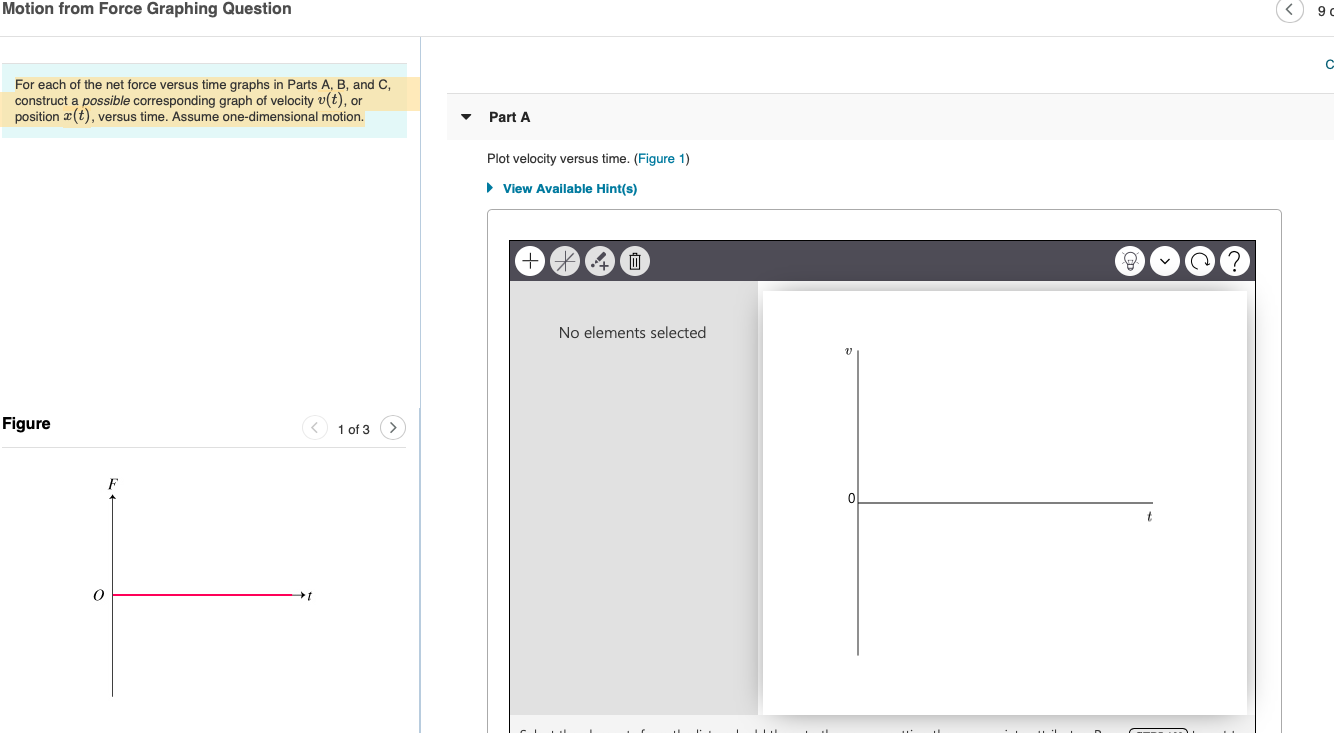Image resolution: width=1334 pixels, height=733 pixels.
Task: Advance to the next figure
Action: coord(392,427)
